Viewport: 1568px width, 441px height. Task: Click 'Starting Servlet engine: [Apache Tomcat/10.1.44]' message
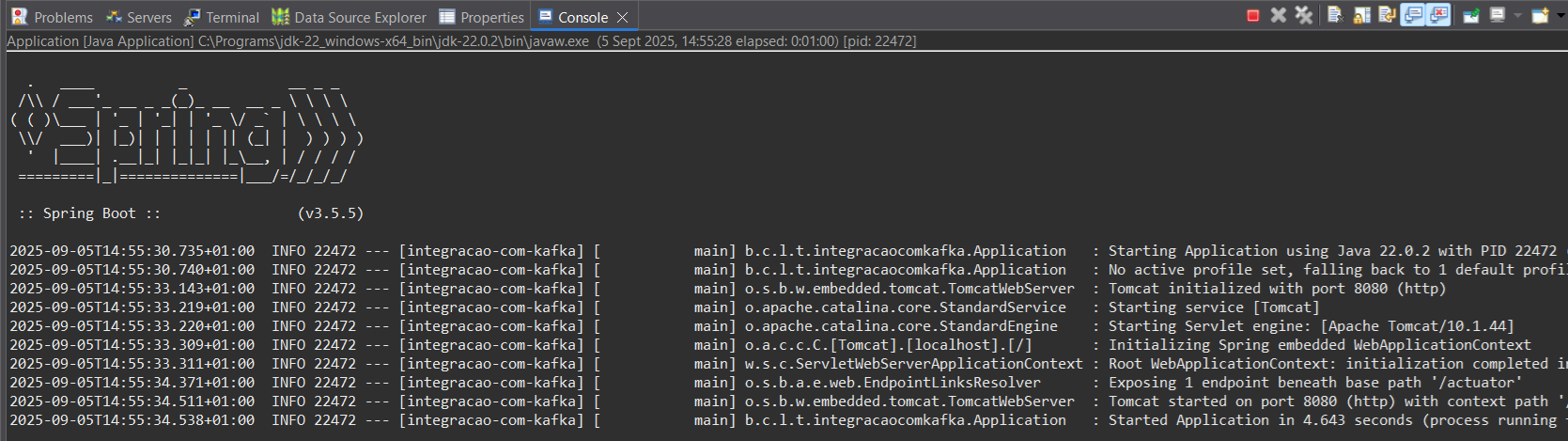pyautogui.click(x=1311, y=326)
